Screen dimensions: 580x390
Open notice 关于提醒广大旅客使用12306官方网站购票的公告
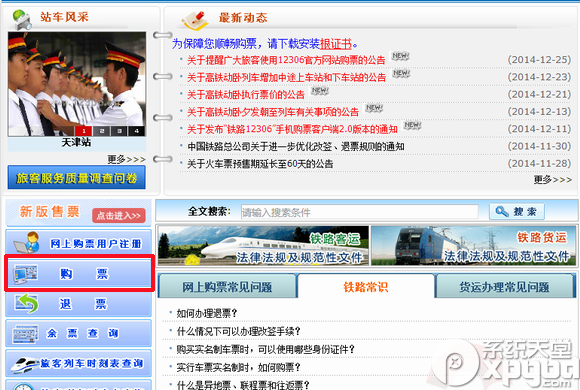tap(286, 60)
